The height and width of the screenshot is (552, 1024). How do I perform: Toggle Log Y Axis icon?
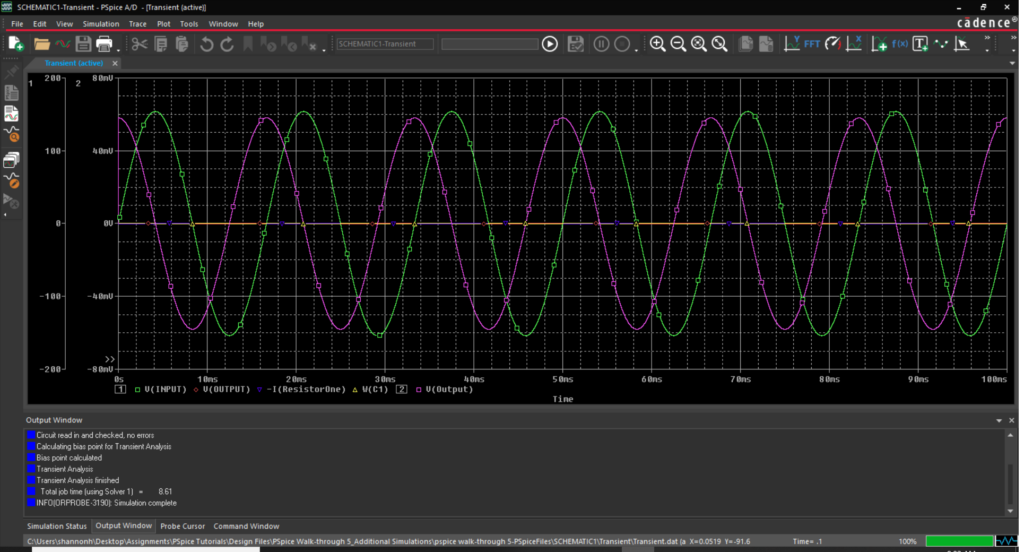pyautogui.click(x=792, y=44)
